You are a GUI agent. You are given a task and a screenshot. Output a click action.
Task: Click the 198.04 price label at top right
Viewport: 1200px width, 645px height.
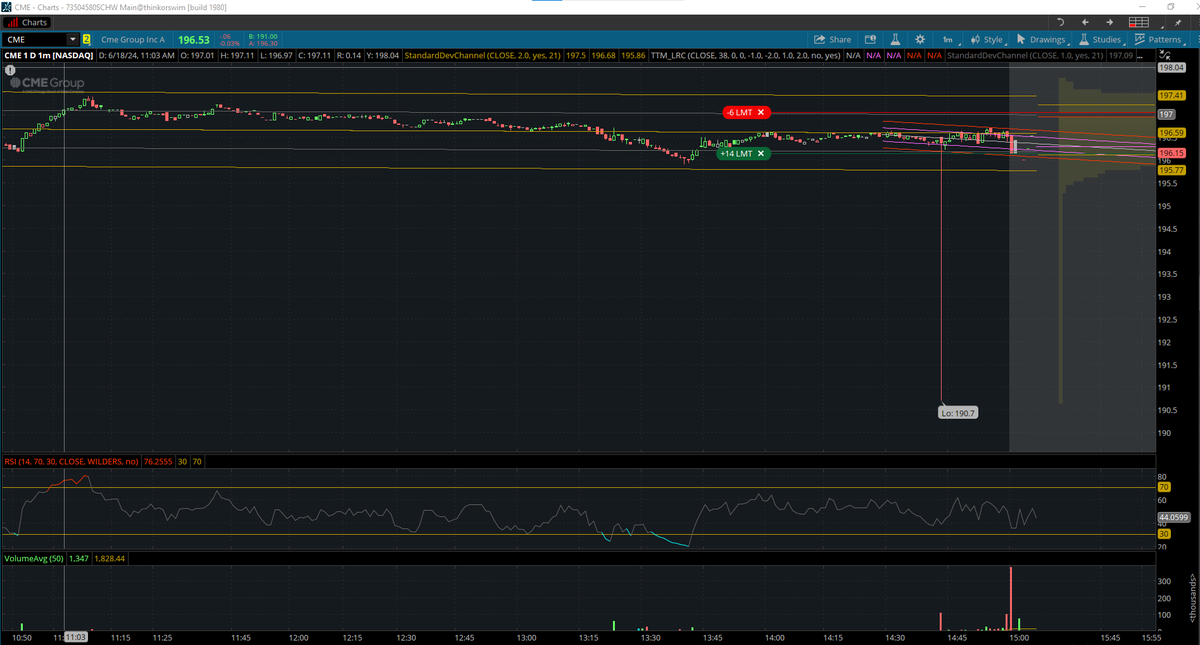tap(1171, 68)
